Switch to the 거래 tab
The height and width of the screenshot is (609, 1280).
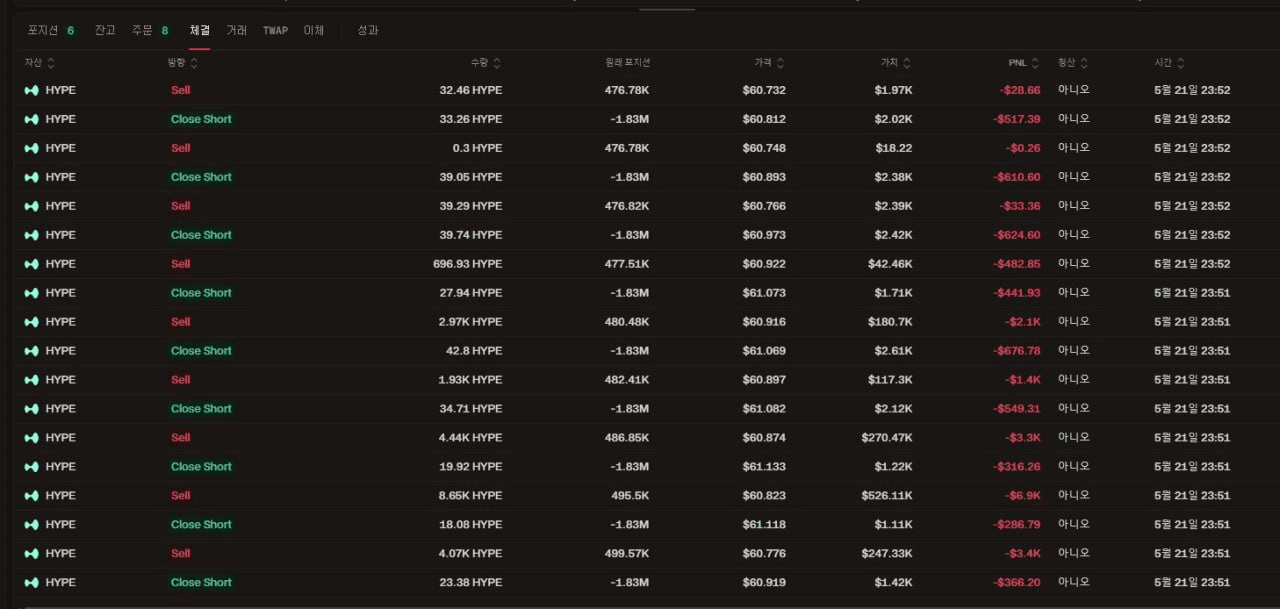click(x=237, y=31)
